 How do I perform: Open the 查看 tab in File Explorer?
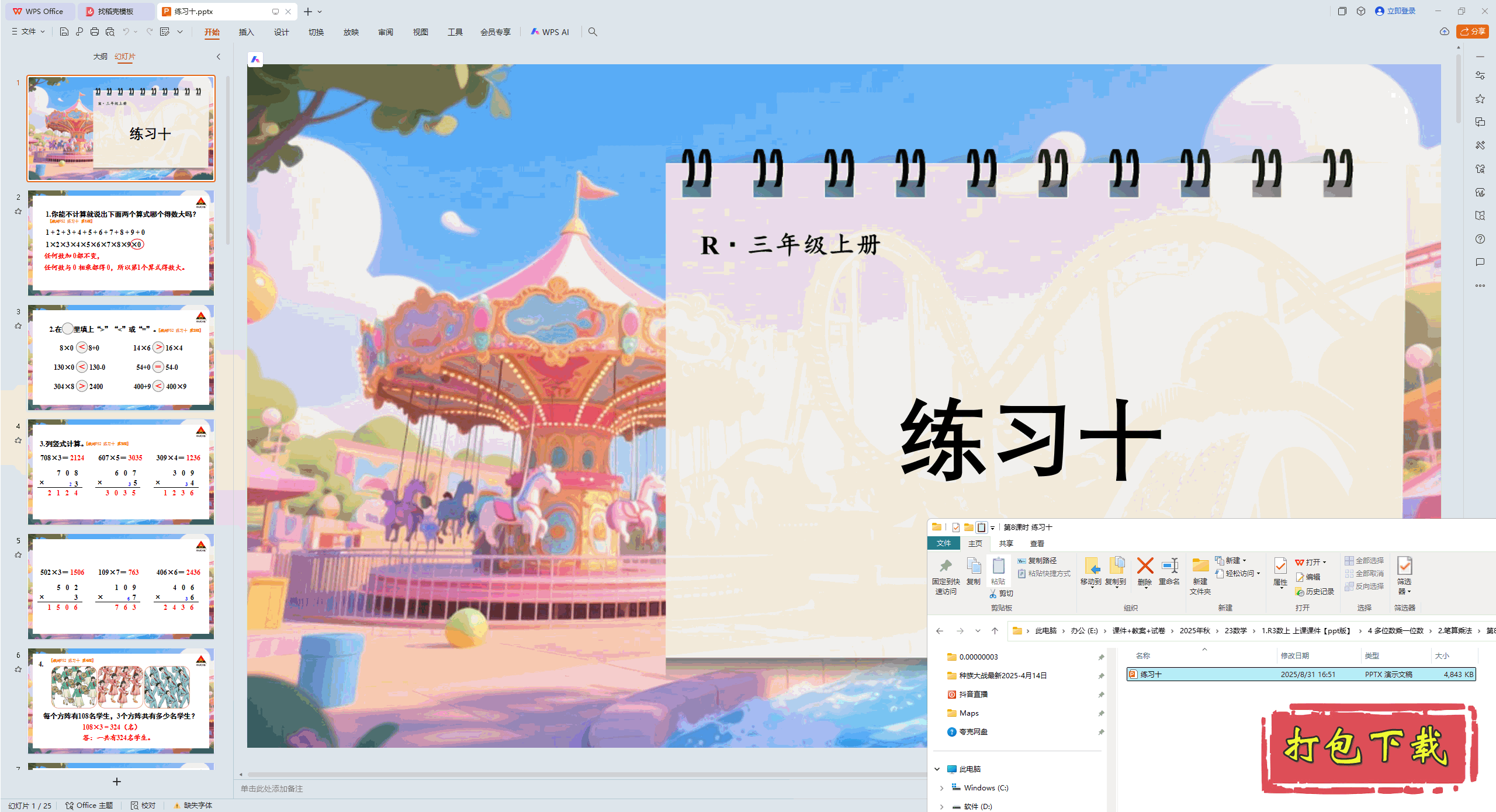point(1037,543)
